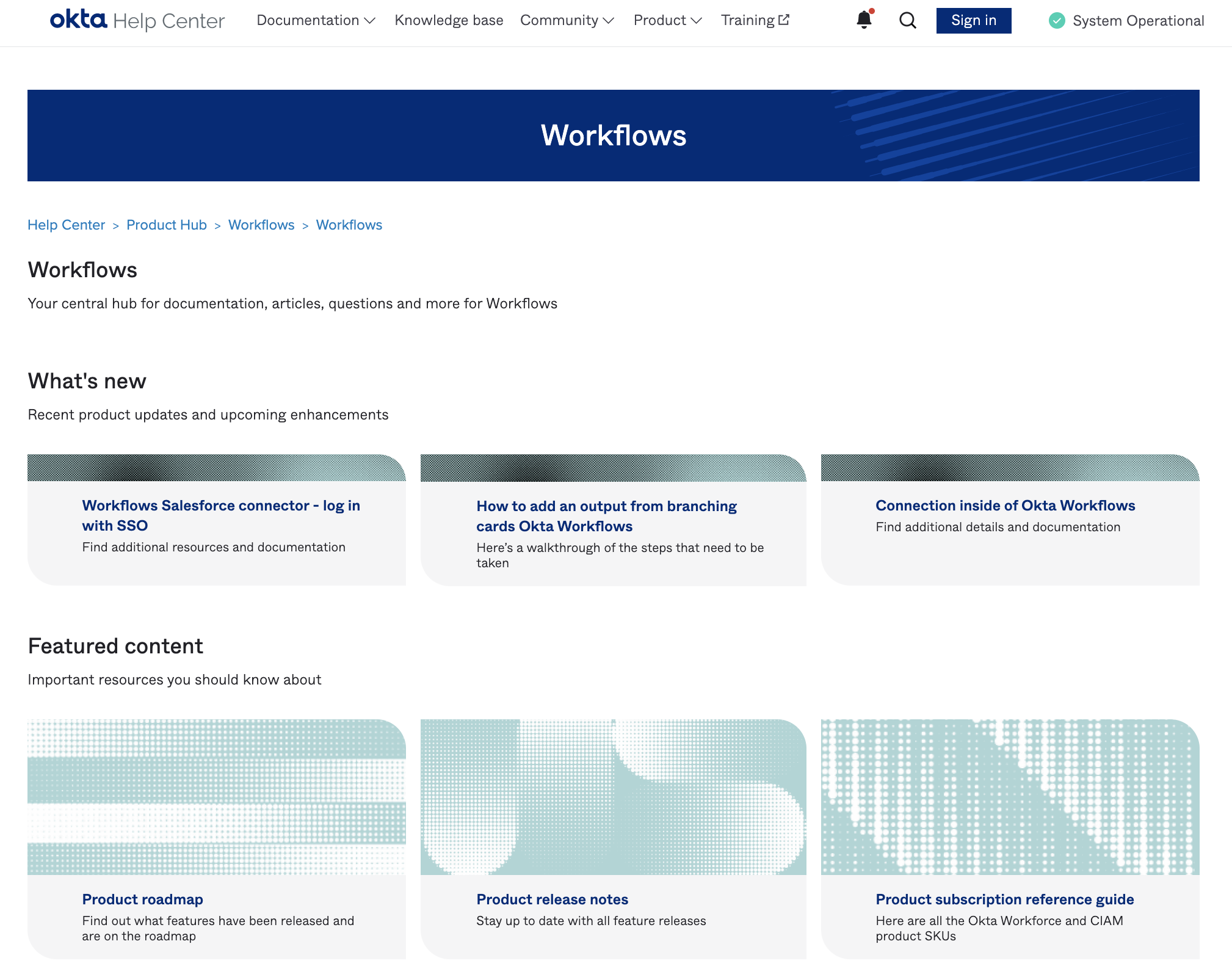
Task: Click the green System Operational check icon
Action: click(1057, 21)
